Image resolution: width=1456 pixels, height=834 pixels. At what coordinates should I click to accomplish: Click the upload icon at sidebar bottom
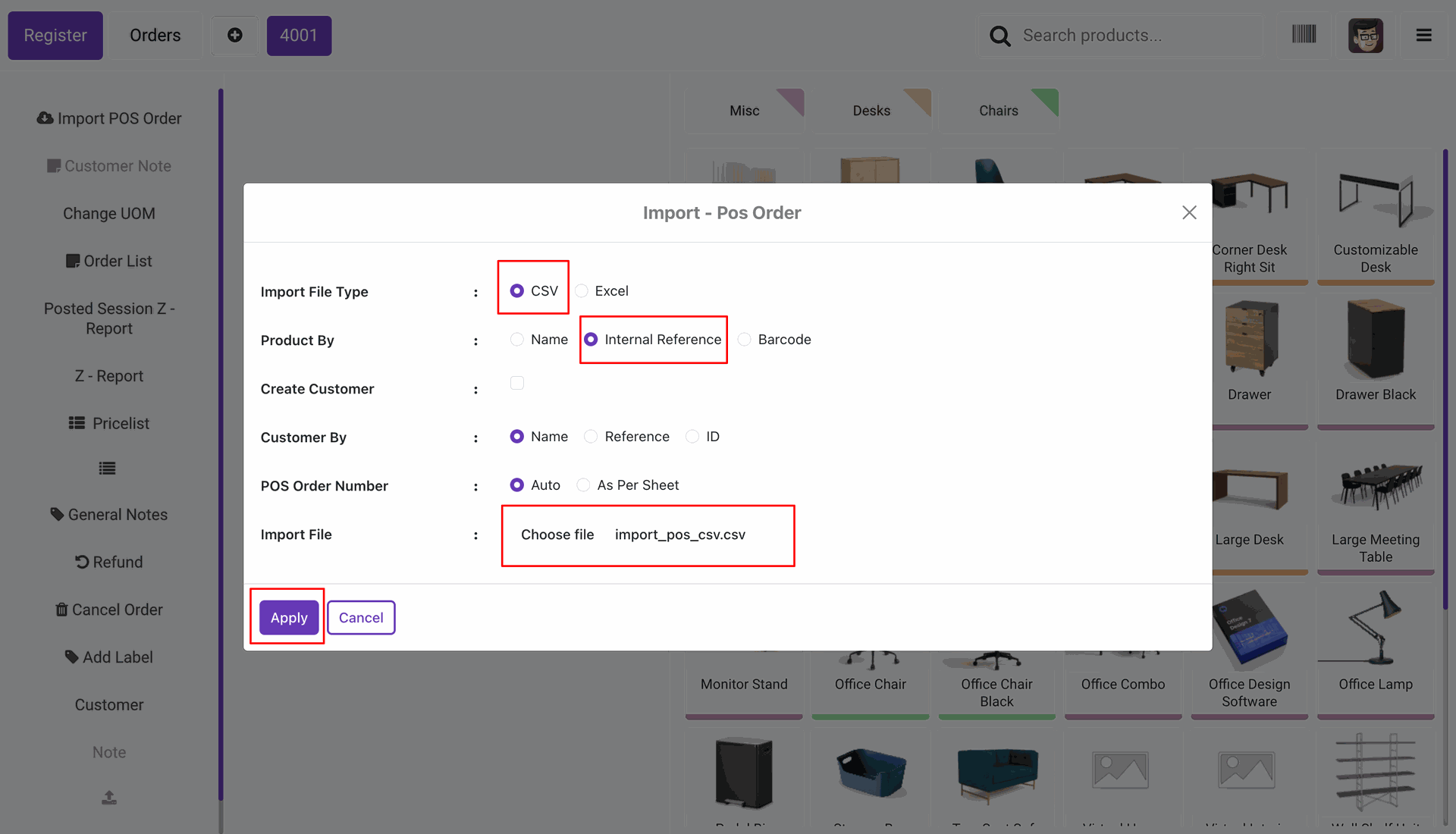pos(109,798)
